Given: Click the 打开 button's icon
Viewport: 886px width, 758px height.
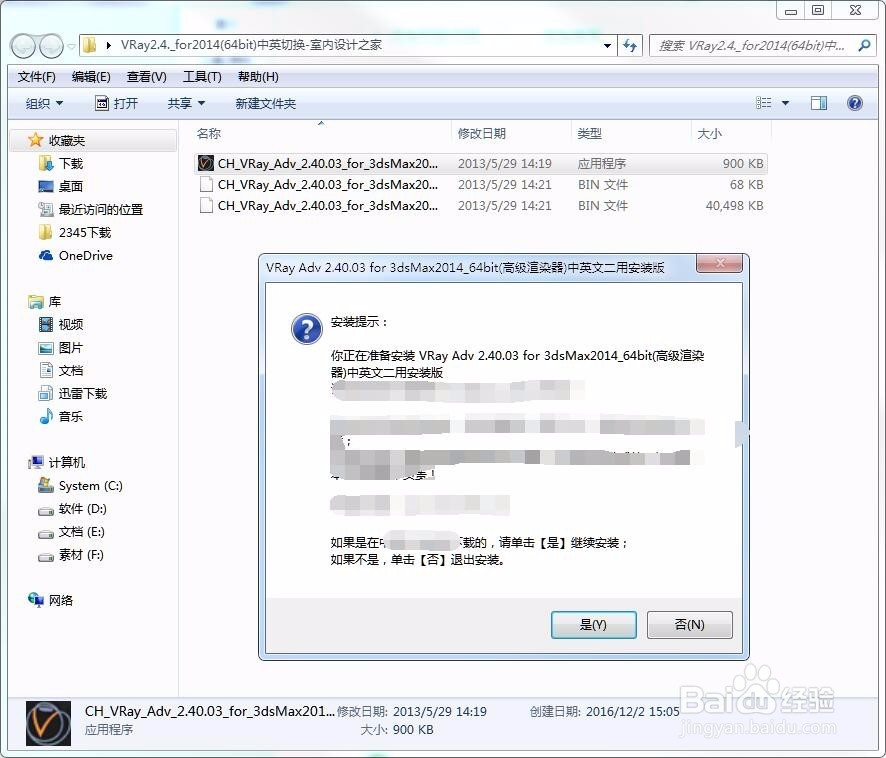Looking at the screenshot, I should click(102, 103).
